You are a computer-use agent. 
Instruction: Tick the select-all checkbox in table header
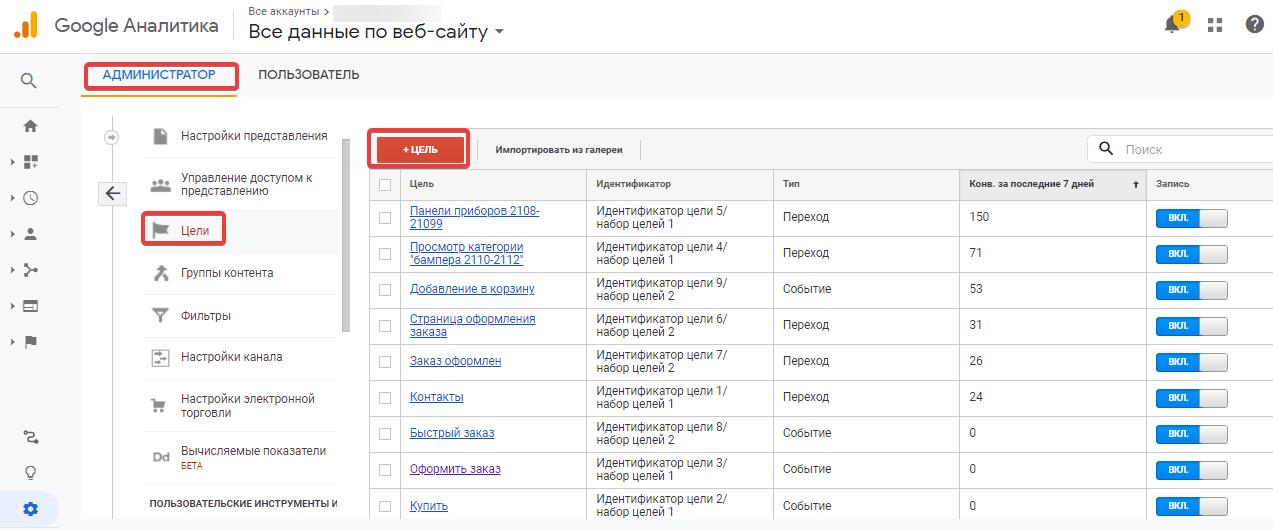[385, 185]
